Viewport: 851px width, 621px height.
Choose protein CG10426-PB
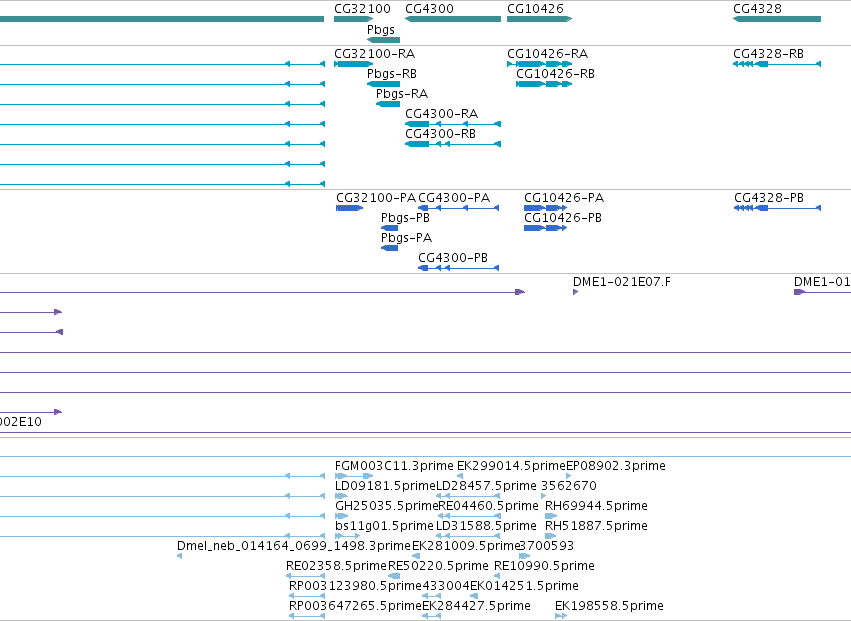point(563,218)
